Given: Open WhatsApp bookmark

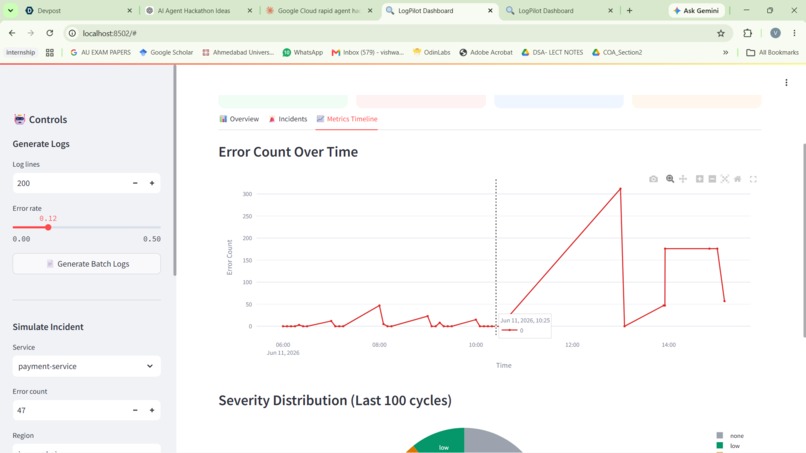Looking at the screenshot, I should coord(303,52).
